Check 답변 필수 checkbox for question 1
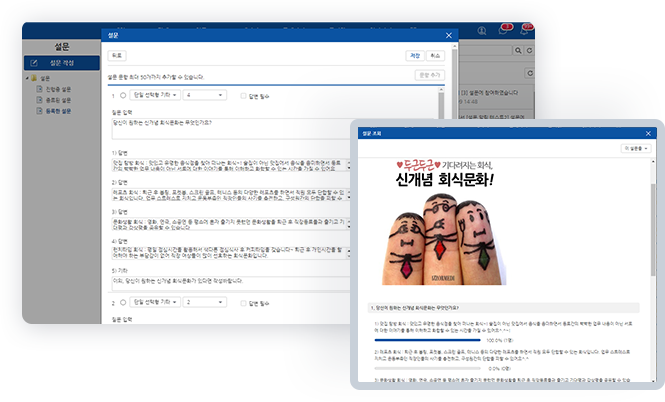 tap(243, 96)
